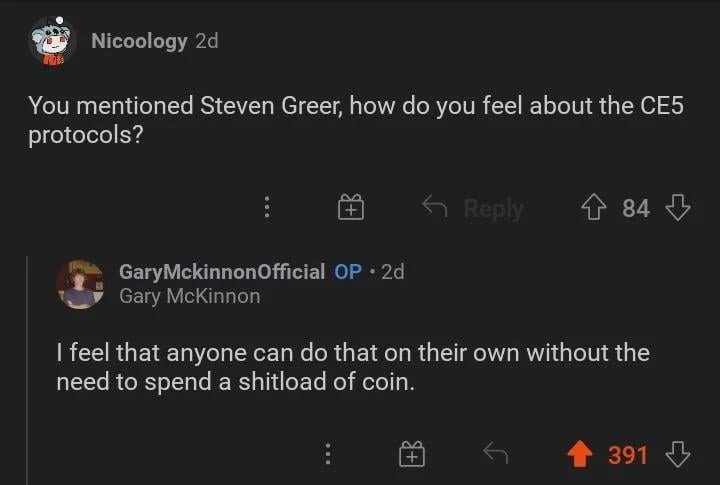This screenshot has height=485, width=720.
Task: Click the 391 score on Gary's reply
Action: tap(628, 455)
